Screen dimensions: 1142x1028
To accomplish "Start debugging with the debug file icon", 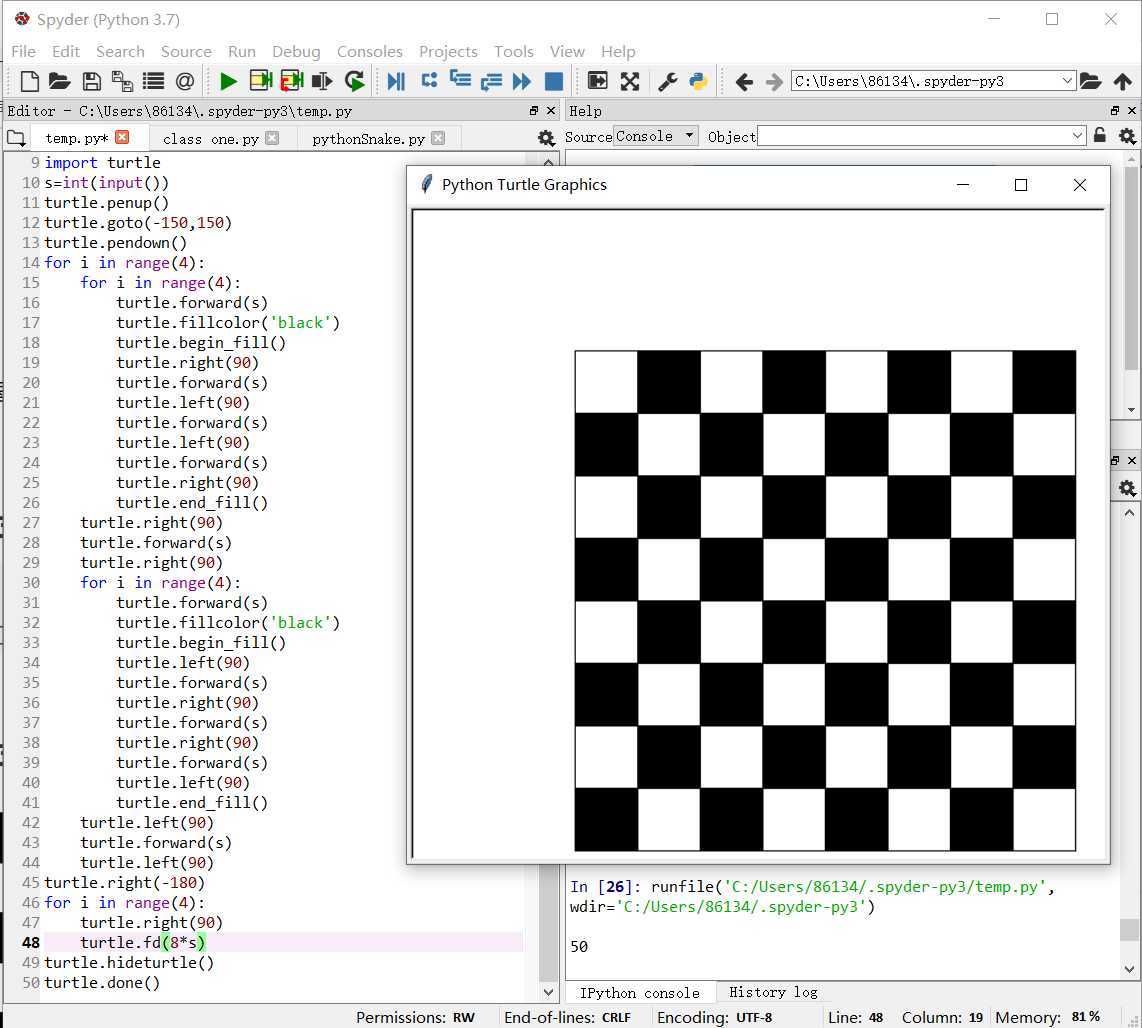I will [396, 81].
